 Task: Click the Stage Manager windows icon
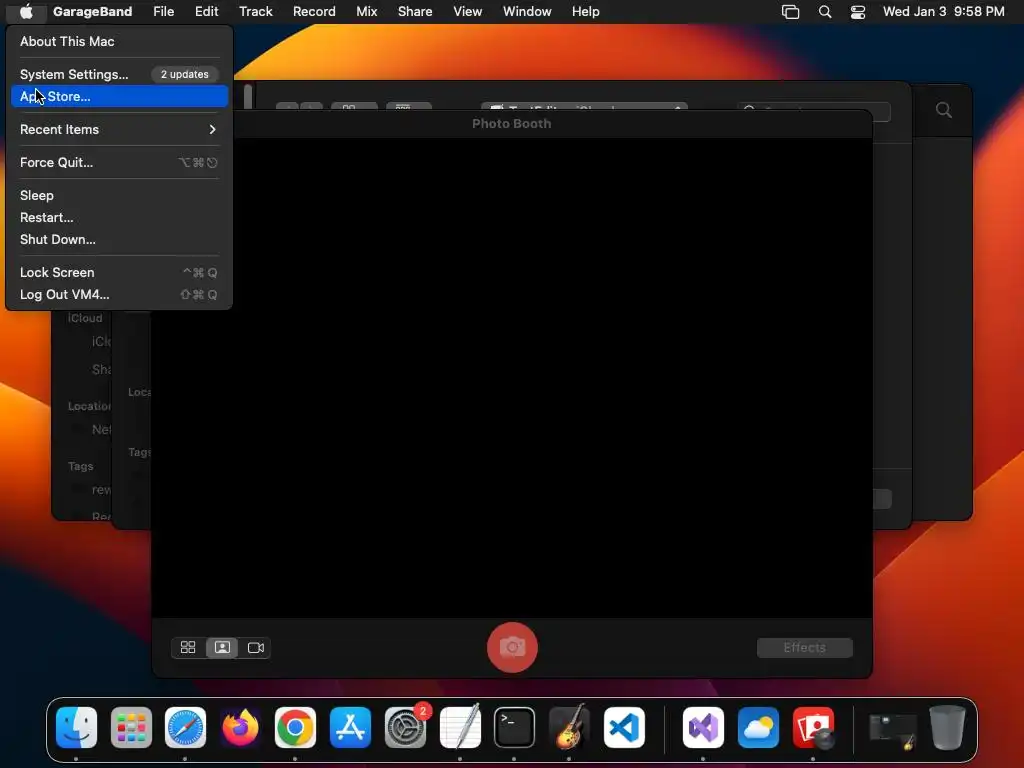[790, 11]
